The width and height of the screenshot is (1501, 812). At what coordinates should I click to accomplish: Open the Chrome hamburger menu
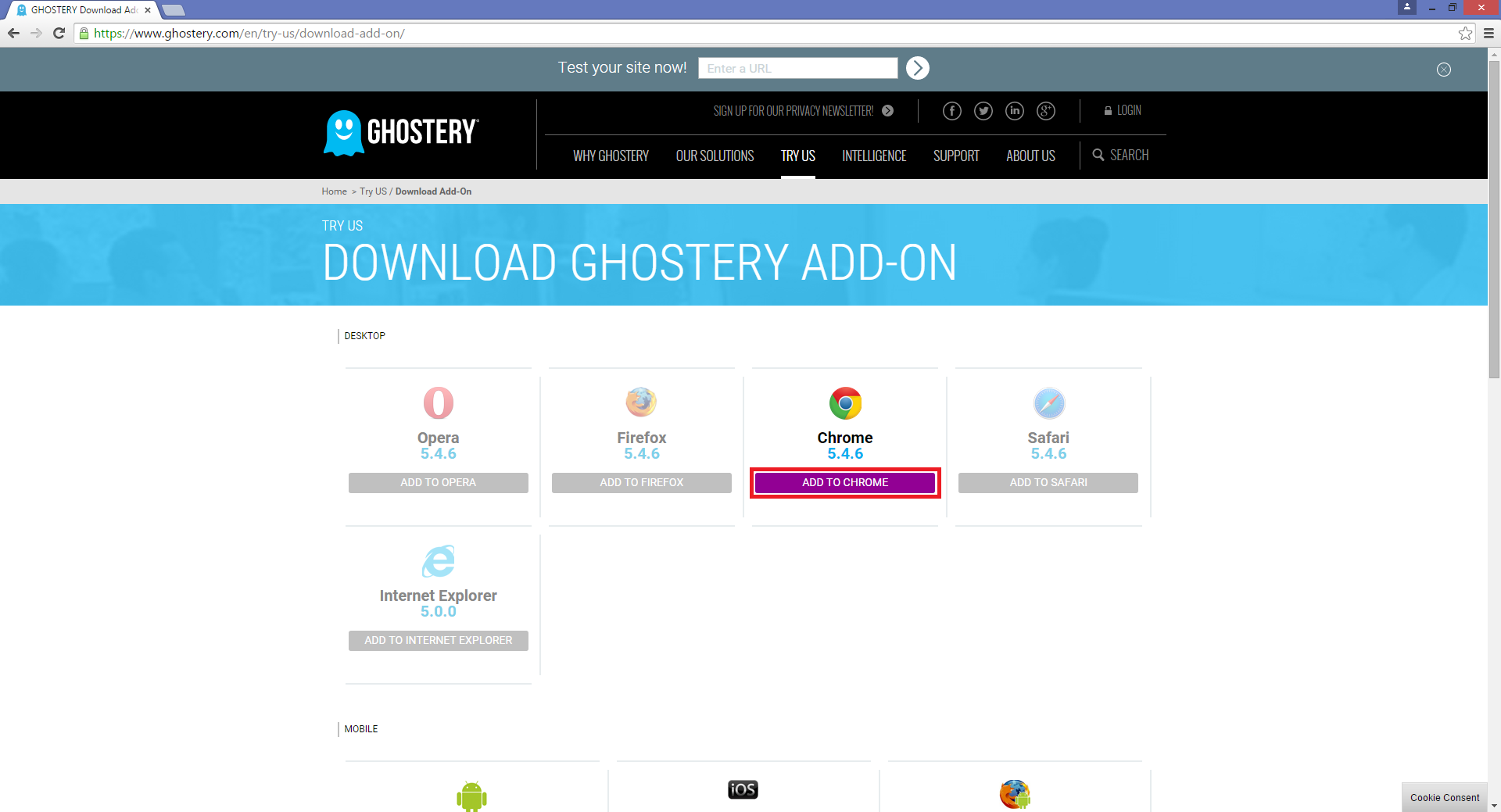click(x=1488, y=34)
